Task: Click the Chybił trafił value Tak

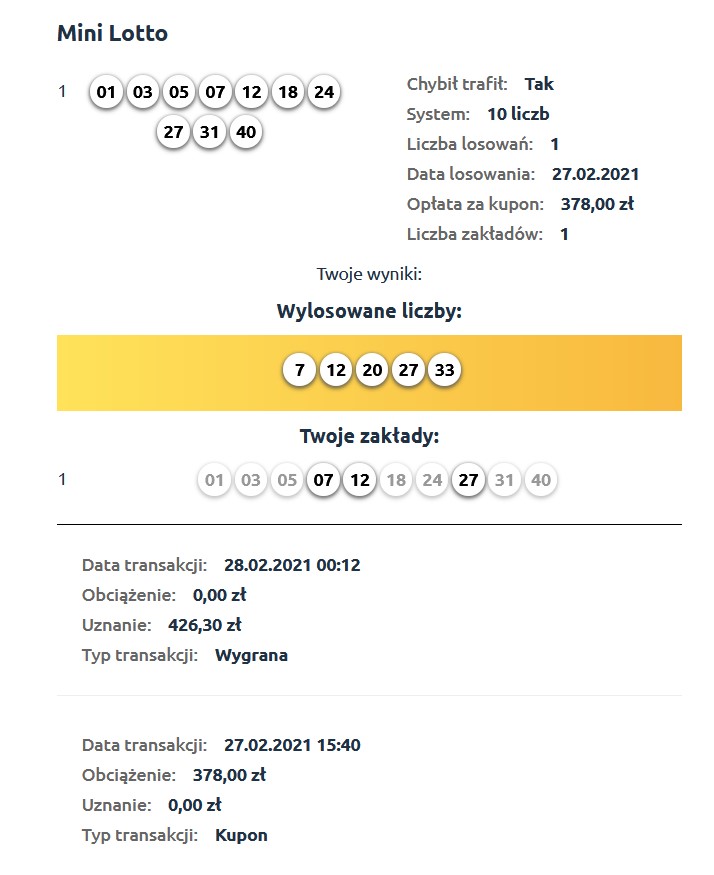Action: click(x=539, y=84)
